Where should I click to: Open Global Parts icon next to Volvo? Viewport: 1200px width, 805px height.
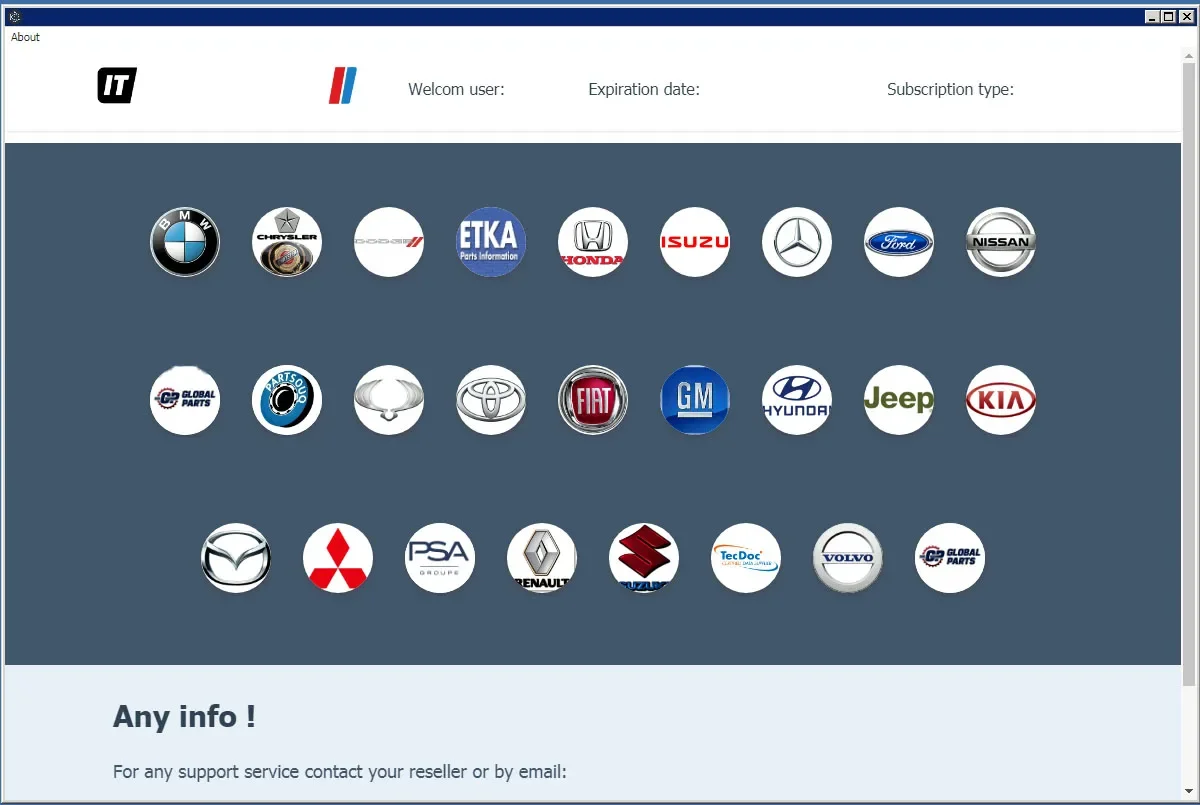click(x=950, y=558)
